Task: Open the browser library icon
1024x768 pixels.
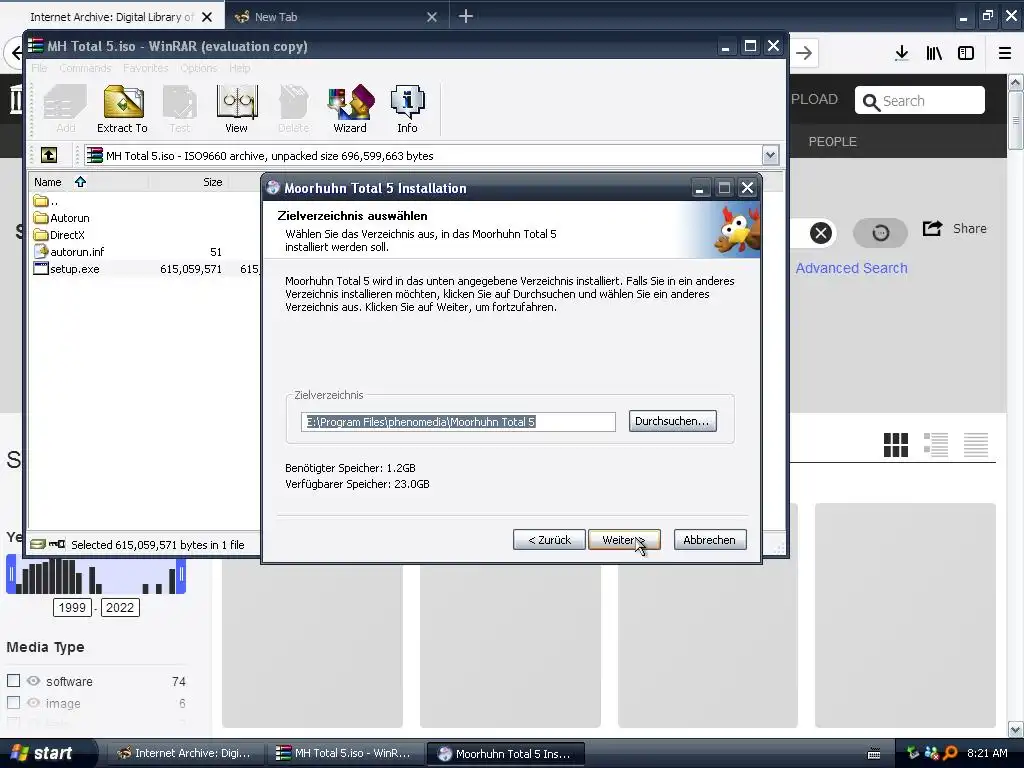Action: tap(934, 53)
